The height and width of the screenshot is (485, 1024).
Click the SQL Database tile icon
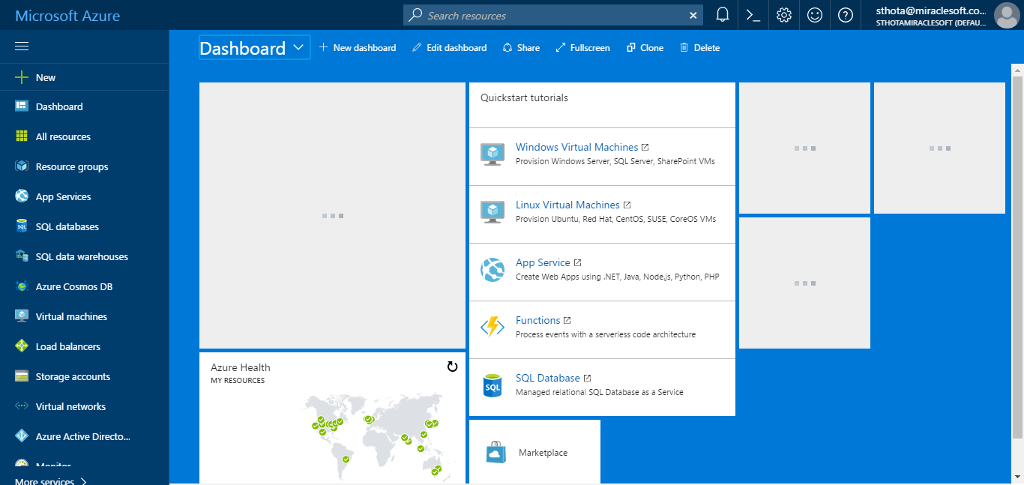point(492,385)
